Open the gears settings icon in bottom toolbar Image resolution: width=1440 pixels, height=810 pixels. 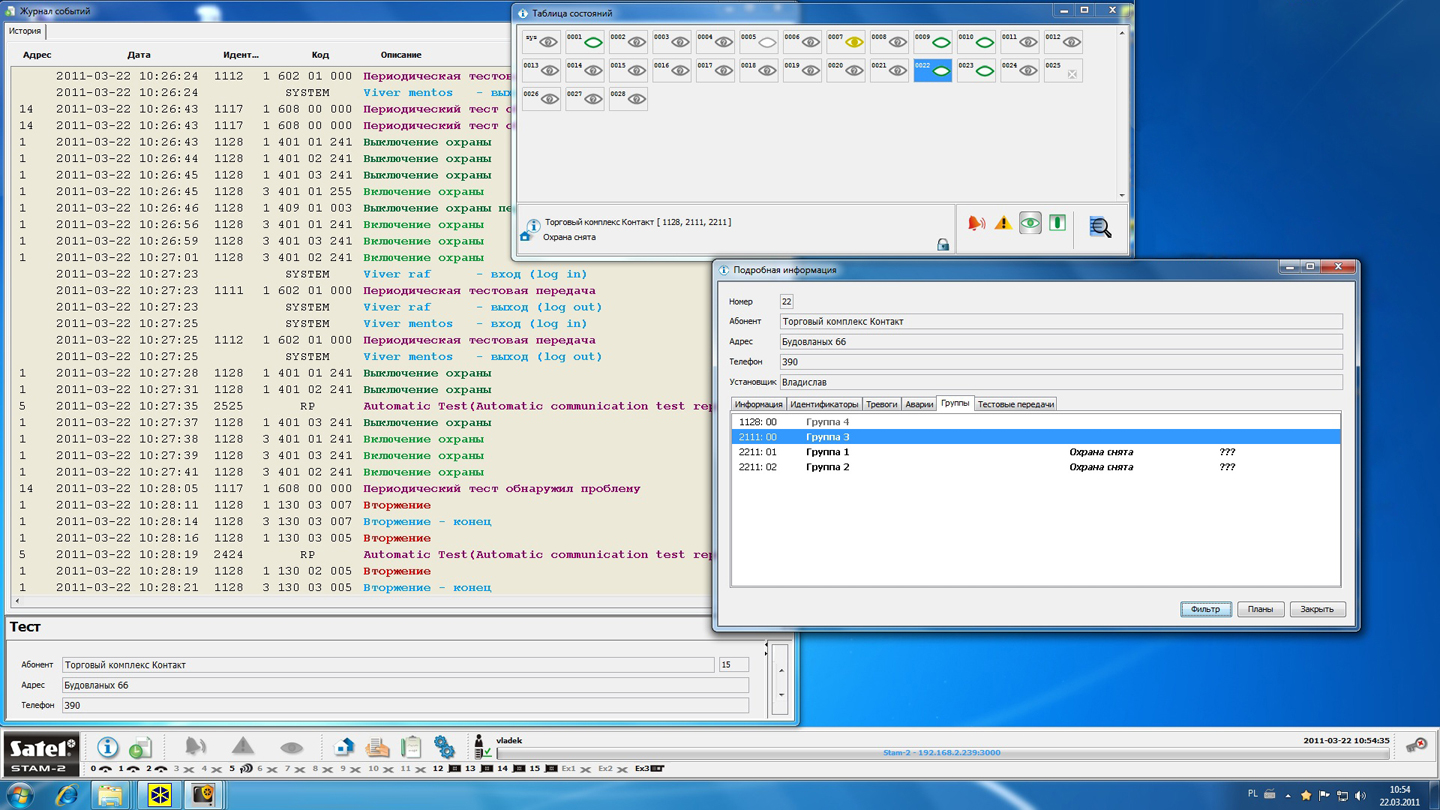point(444,747)
